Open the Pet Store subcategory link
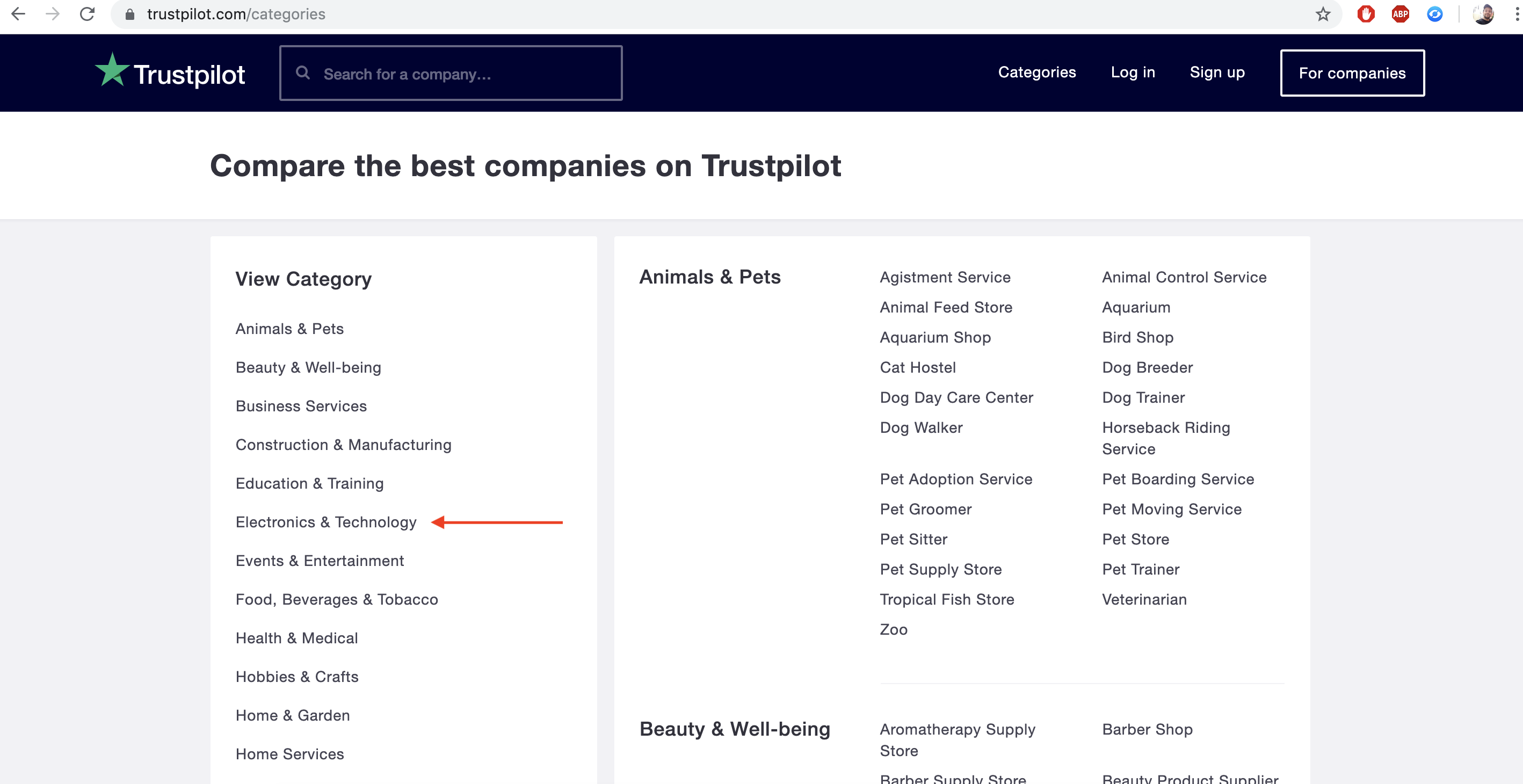 [x=1135, y=540]
